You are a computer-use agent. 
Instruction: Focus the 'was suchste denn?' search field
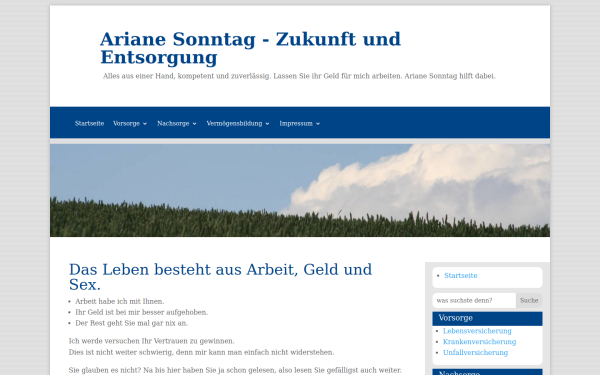[x=474, y=300]
